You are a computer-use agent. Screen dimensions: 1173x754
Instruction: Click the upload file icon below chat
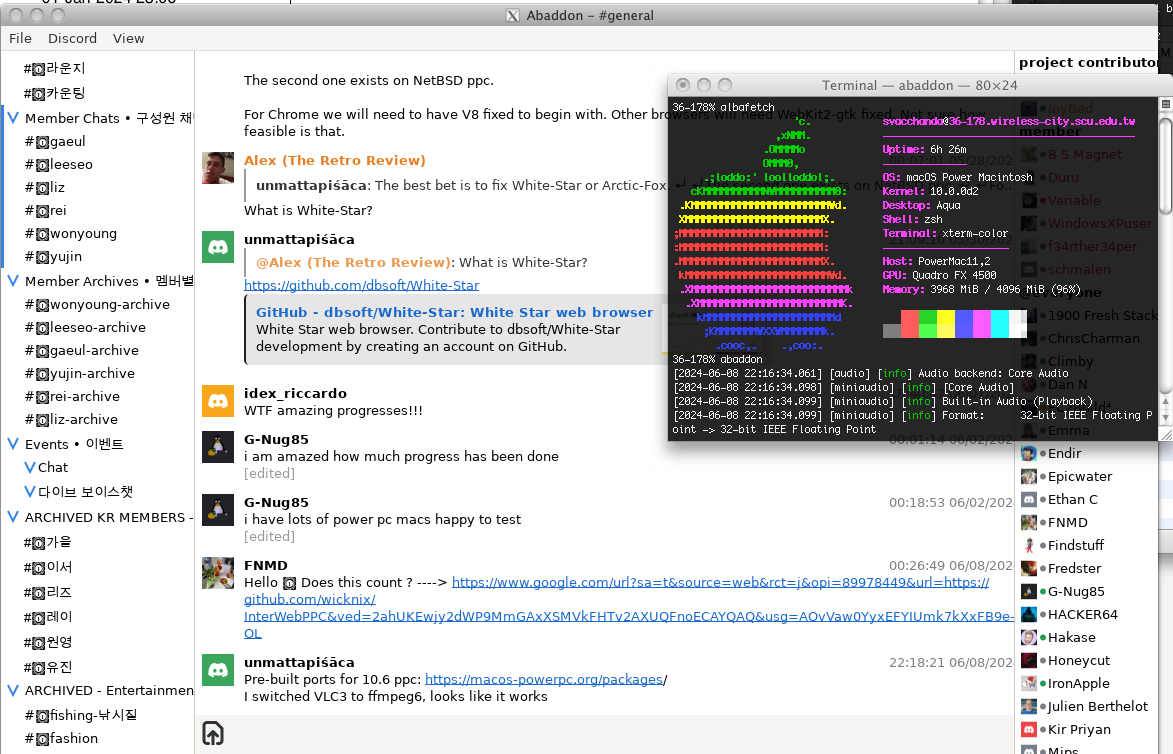(213, 733)
